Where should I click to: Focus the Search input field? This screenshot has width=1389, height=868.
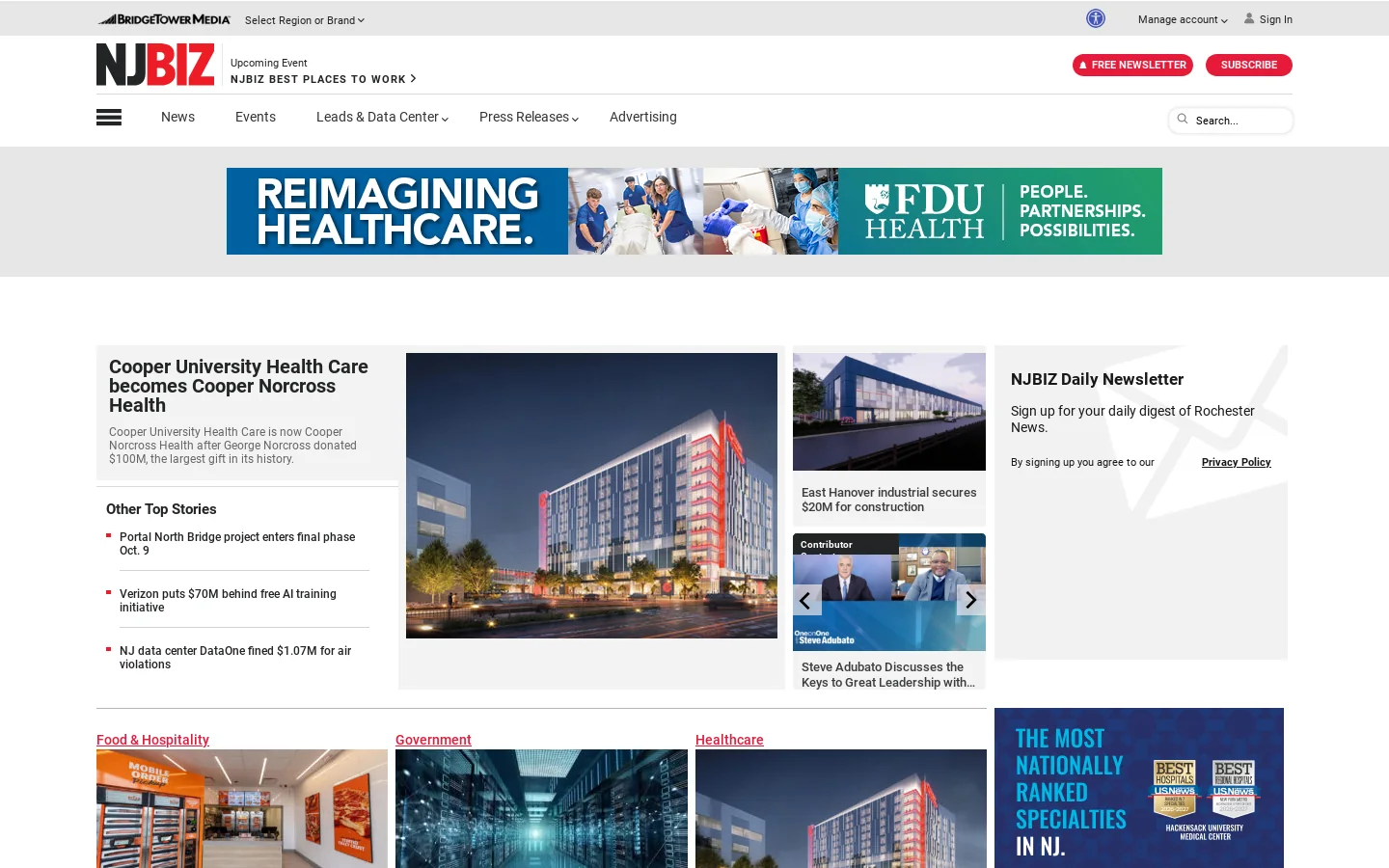click(1231, 121)
